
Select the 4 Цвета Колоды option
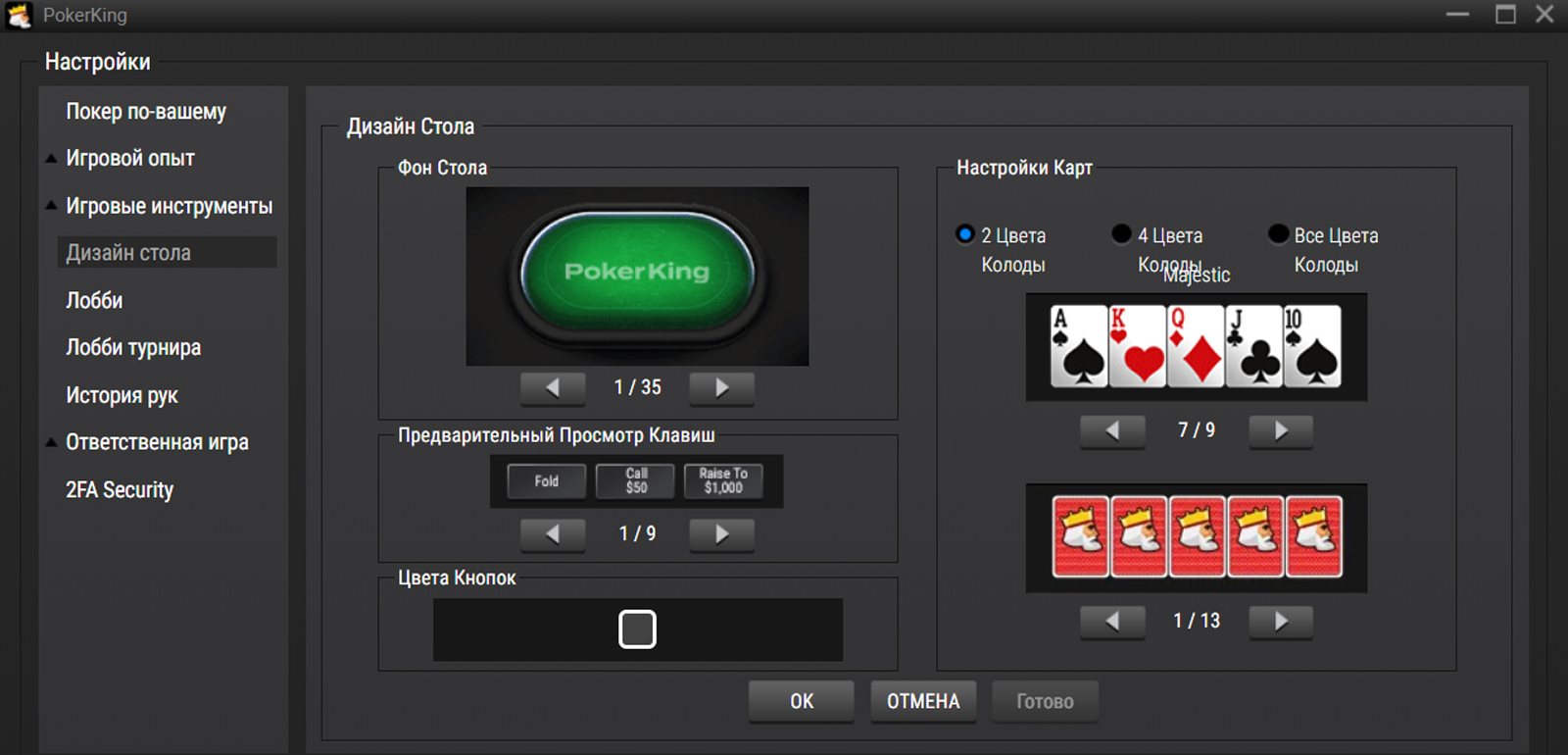click(x=1121, y=234)
